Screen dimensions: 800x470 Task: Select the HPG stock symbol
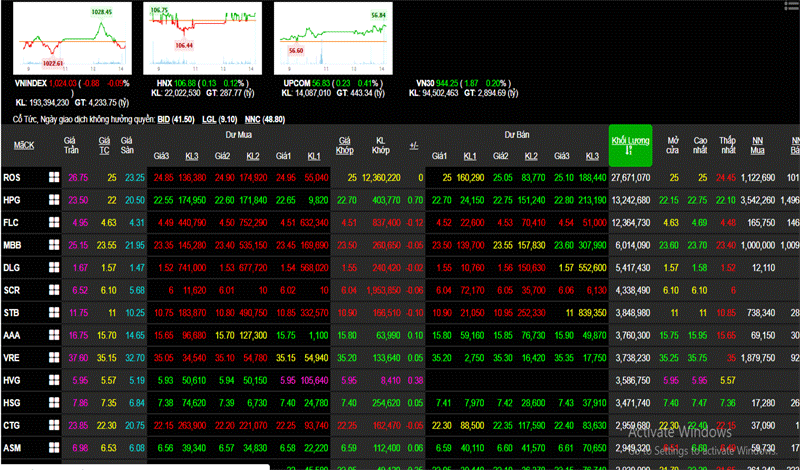pyautogui.click(x=12, y=201)
